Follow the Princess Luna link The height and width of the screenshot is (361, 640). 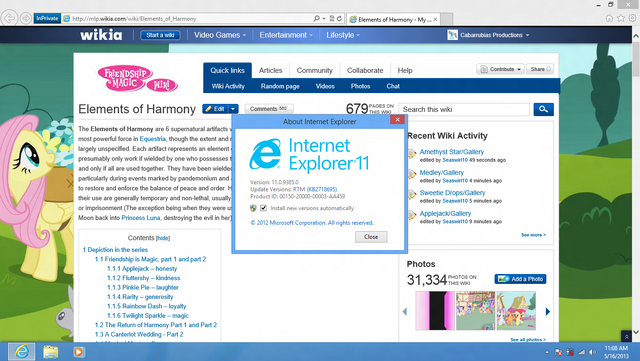pos(141,218)
